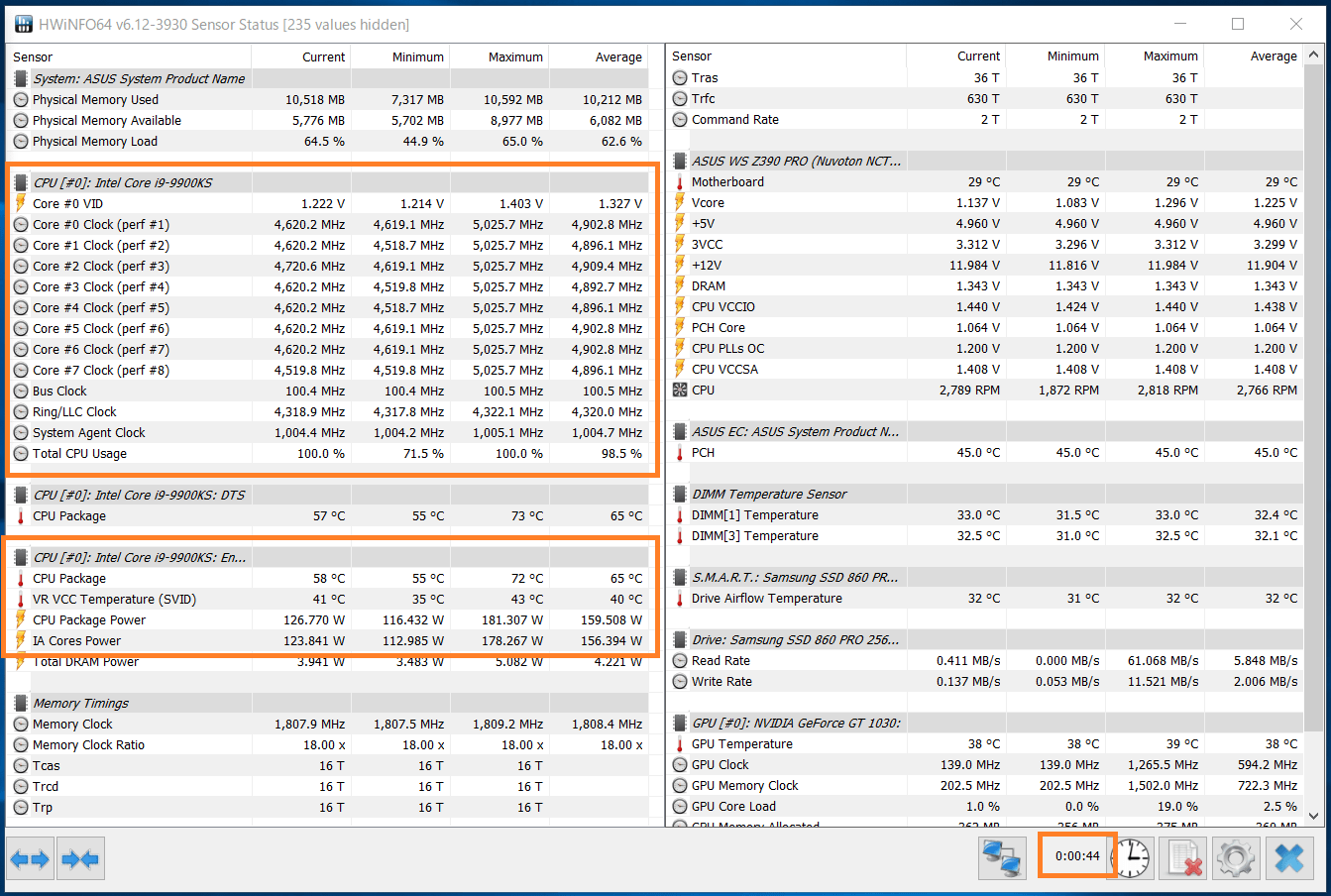1331x896 pixels.
Task: Select the ASUS EC: ASUS System Product group header
Action: [985, 431]
